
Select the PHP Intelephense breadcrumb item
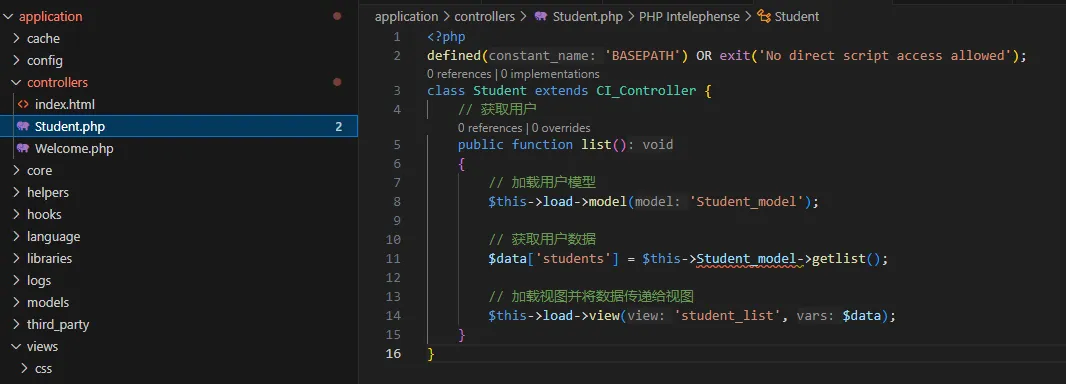(x=689, y=16)
